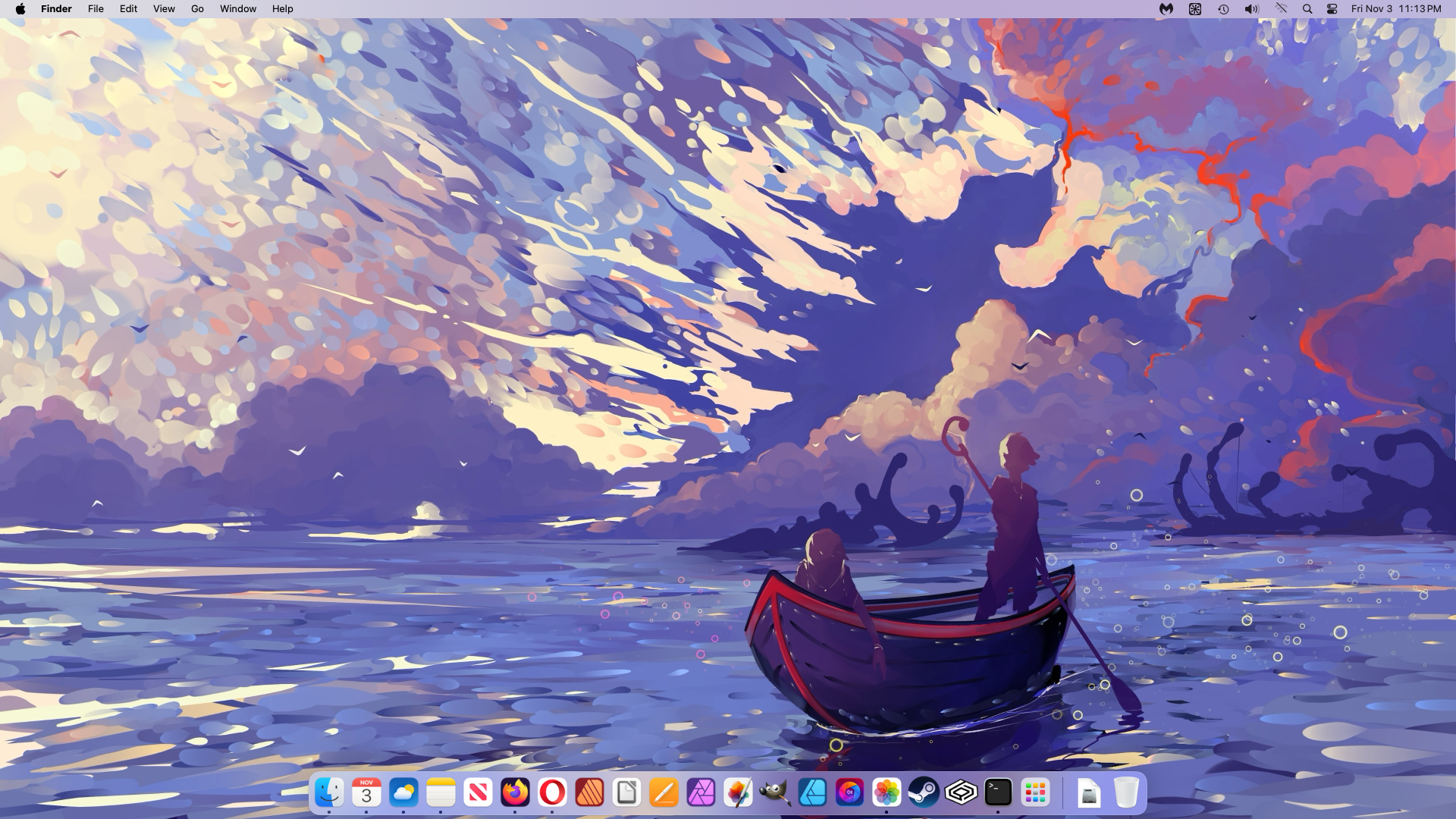The image size is (1456, 819).
Task: Open the Pages app
Action: [664, 793]
